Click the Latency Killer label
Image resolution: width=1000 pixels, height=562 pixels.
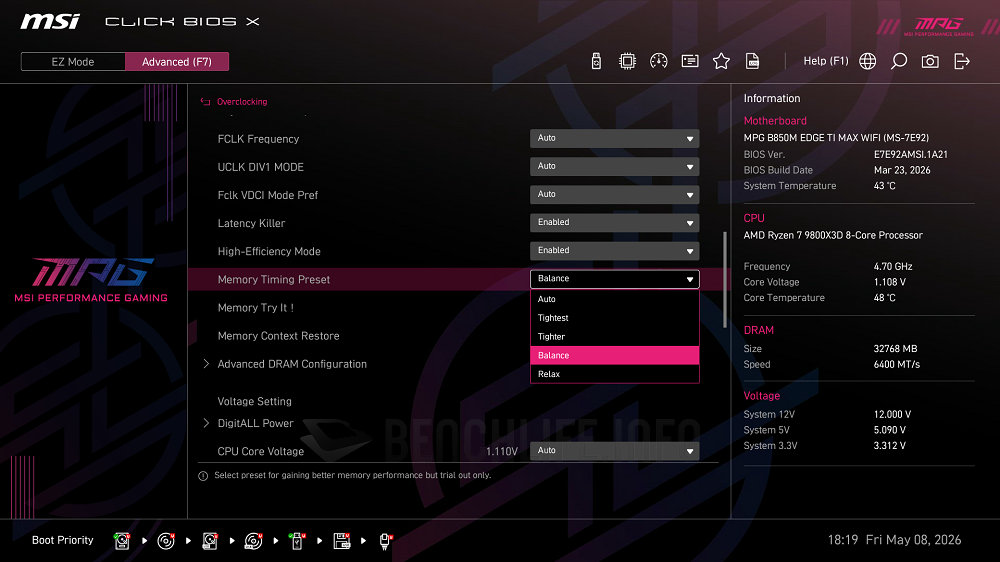click(251, 223)
